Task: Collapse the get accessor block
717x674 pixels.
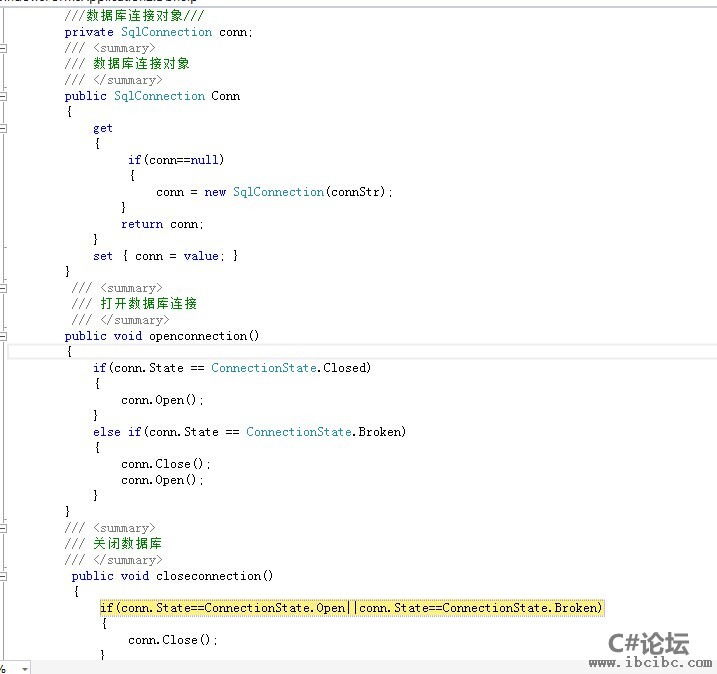Action: coord(4,128)
